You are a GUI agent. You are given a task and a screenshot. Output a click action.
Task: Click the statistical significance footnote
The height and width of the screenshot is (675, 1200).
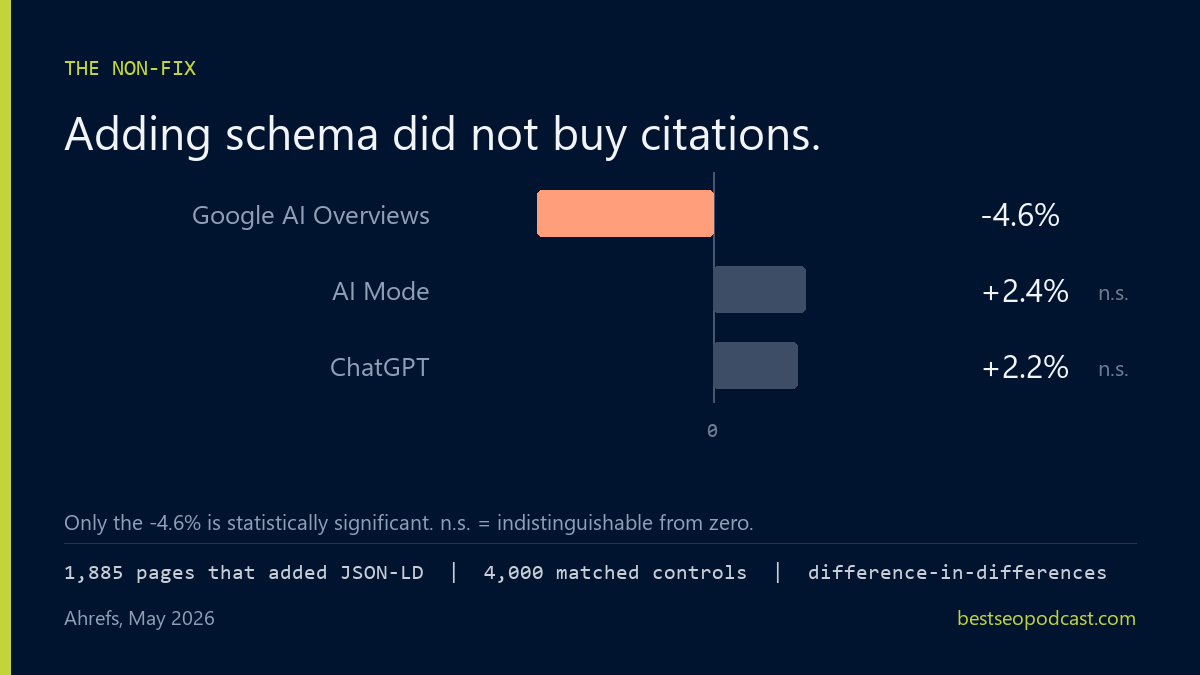pyautogui.click(x=408, y=522)
